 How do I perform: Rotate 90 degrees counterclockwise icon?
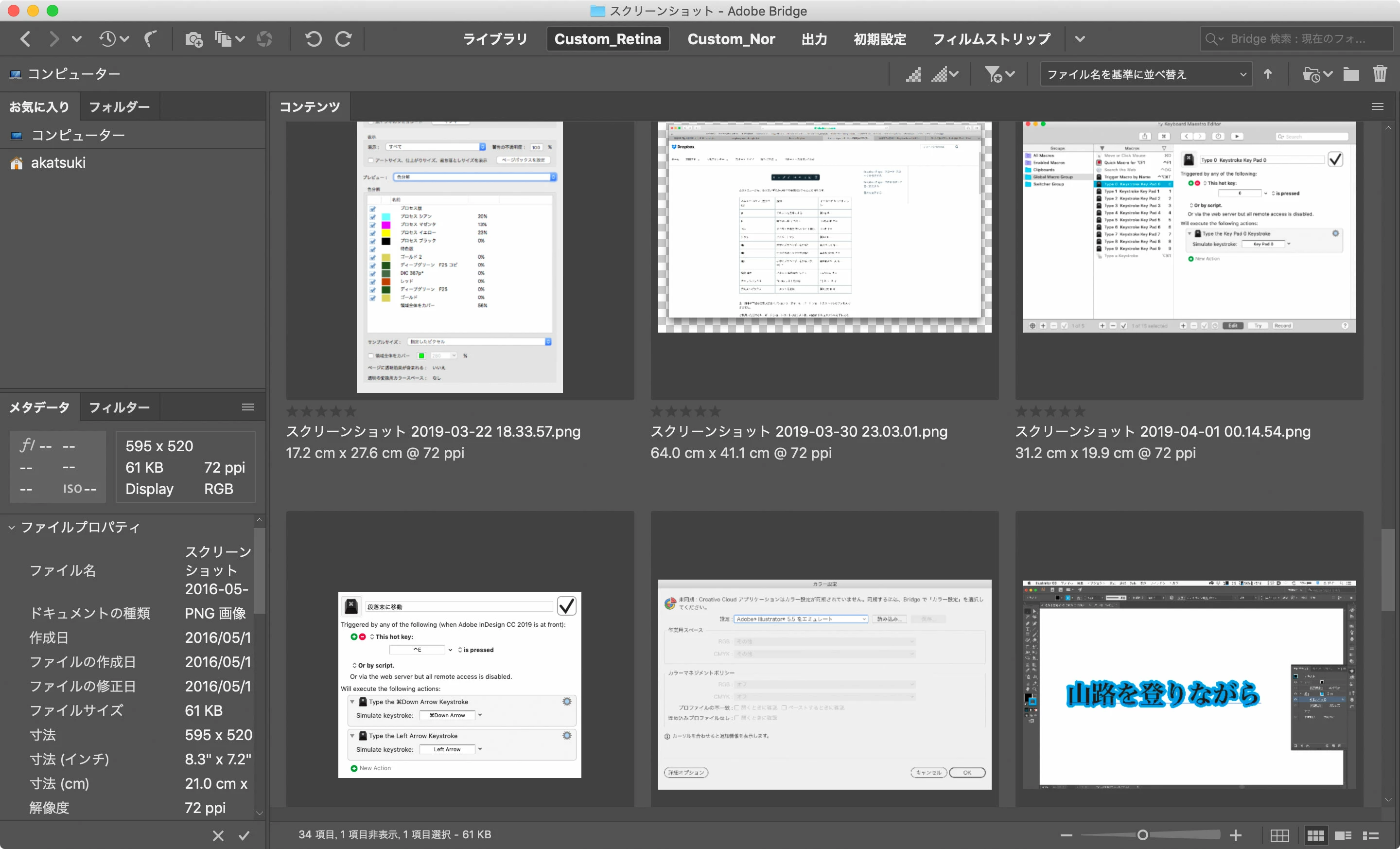[313, 38]
